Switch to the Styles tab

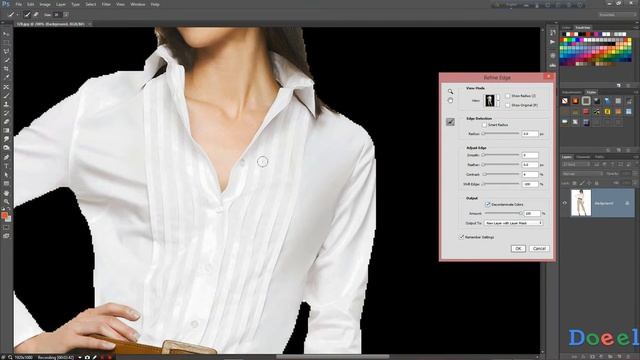[591, 92]
